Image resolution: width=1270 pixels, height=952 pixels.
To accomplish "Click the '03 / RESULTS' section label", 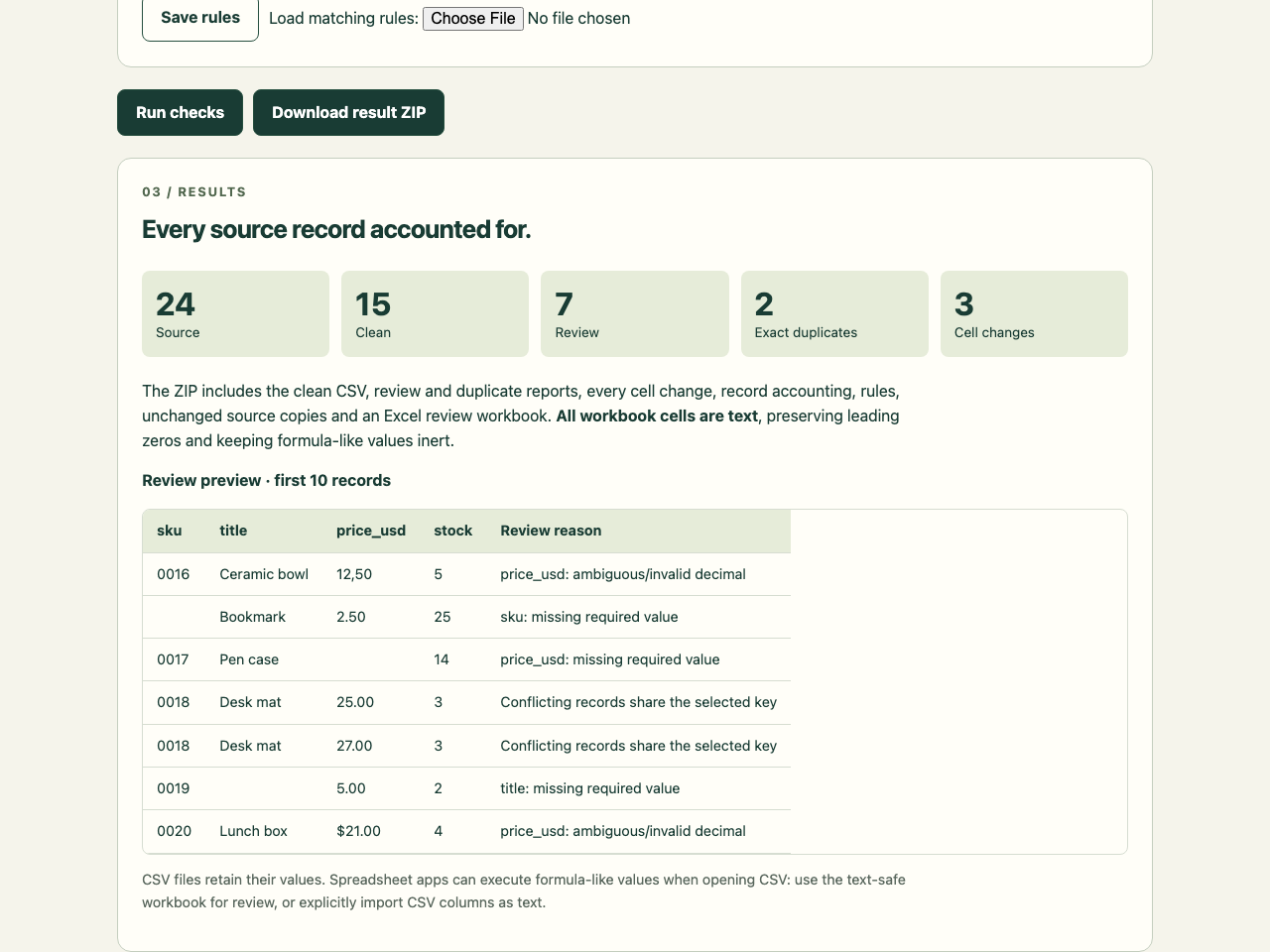I will pyautogui.click(x=194, y=192).
